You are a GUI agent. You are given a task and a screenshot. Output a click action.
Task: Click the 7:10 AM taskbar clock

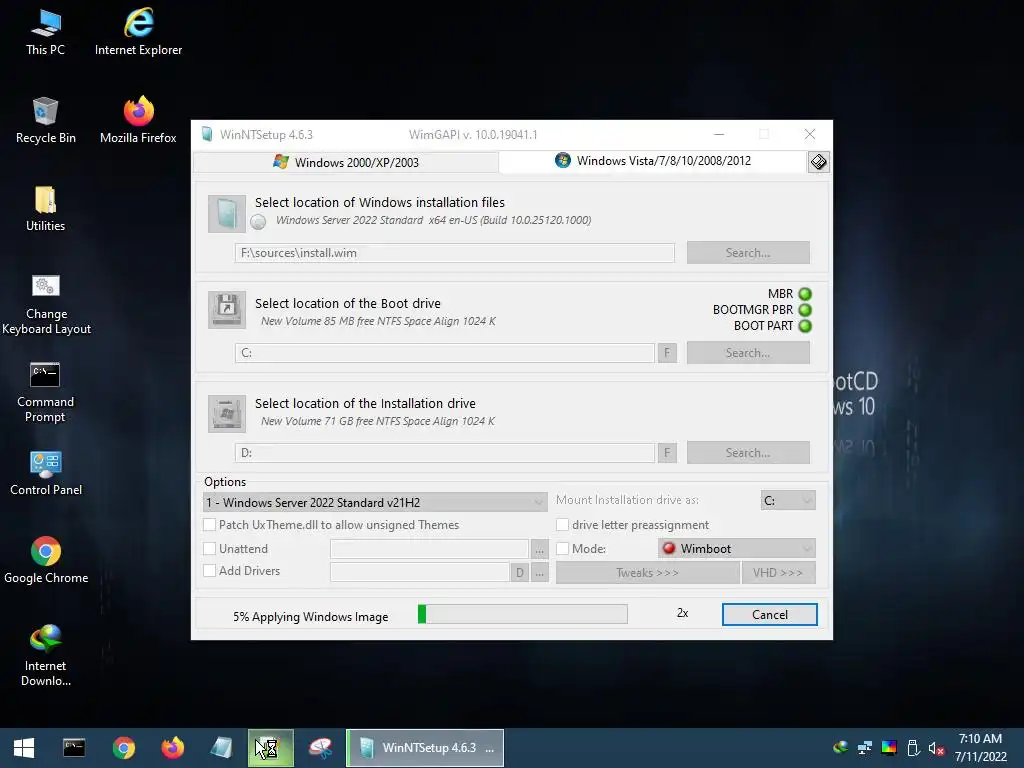pyautogui.click(x=980, y=739)
